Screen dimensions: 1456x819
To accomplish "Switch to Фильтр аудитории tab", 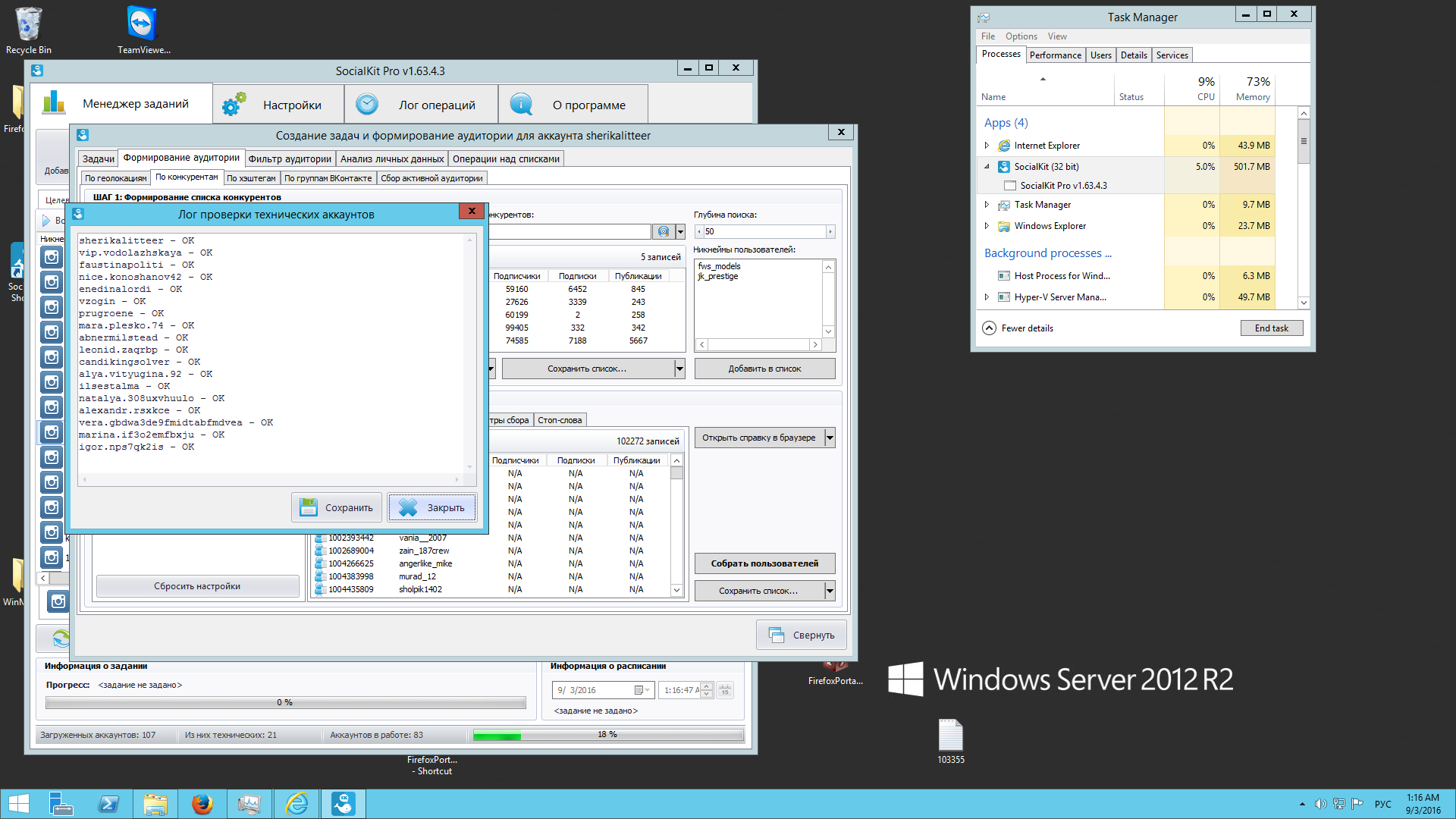I will click(x=290, y=158).
